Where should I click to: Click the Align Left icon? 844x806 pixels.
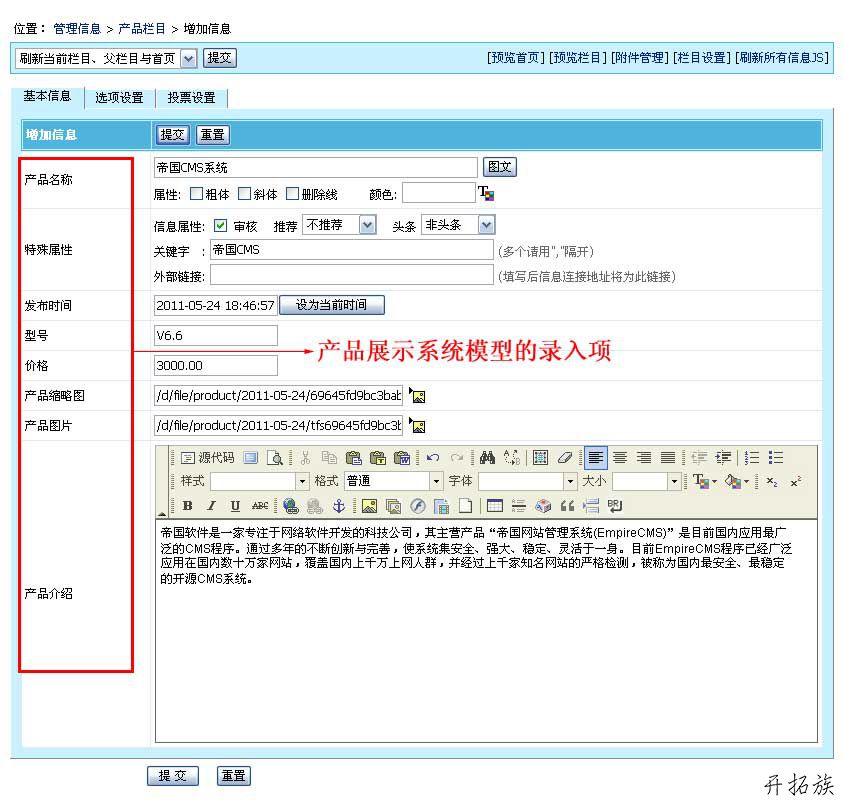tap(596, 458)
